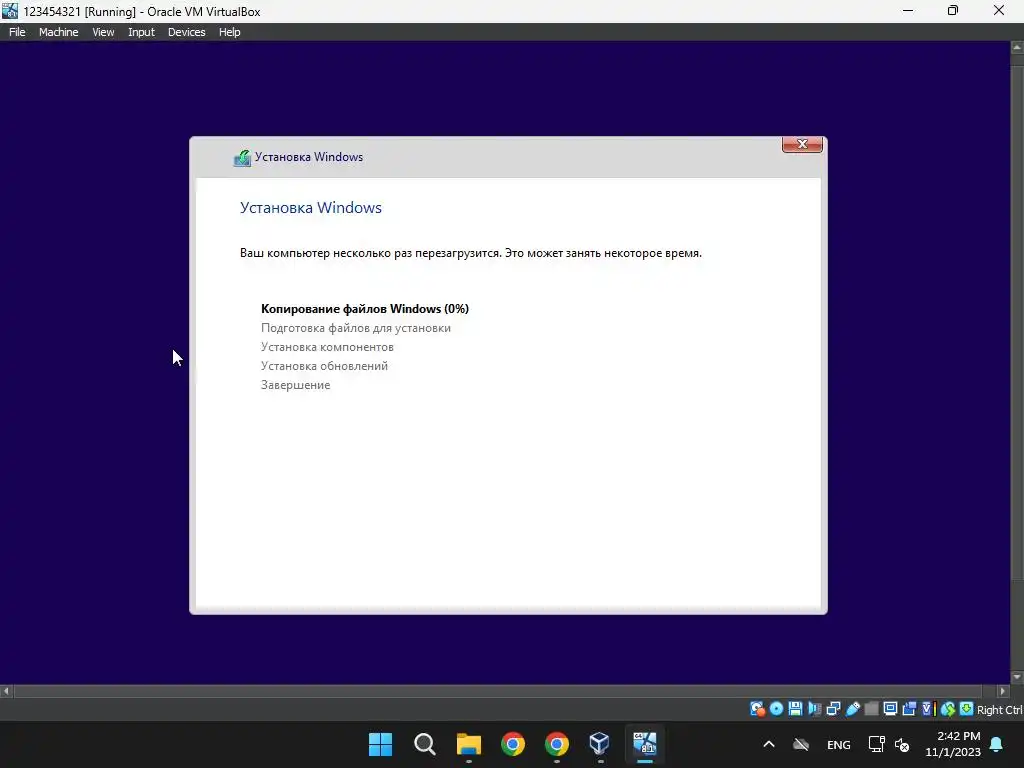This screenshot has height=768, width=1024.
Task: Click Подготовка файлов для установки step
Action: coord(356,328)
